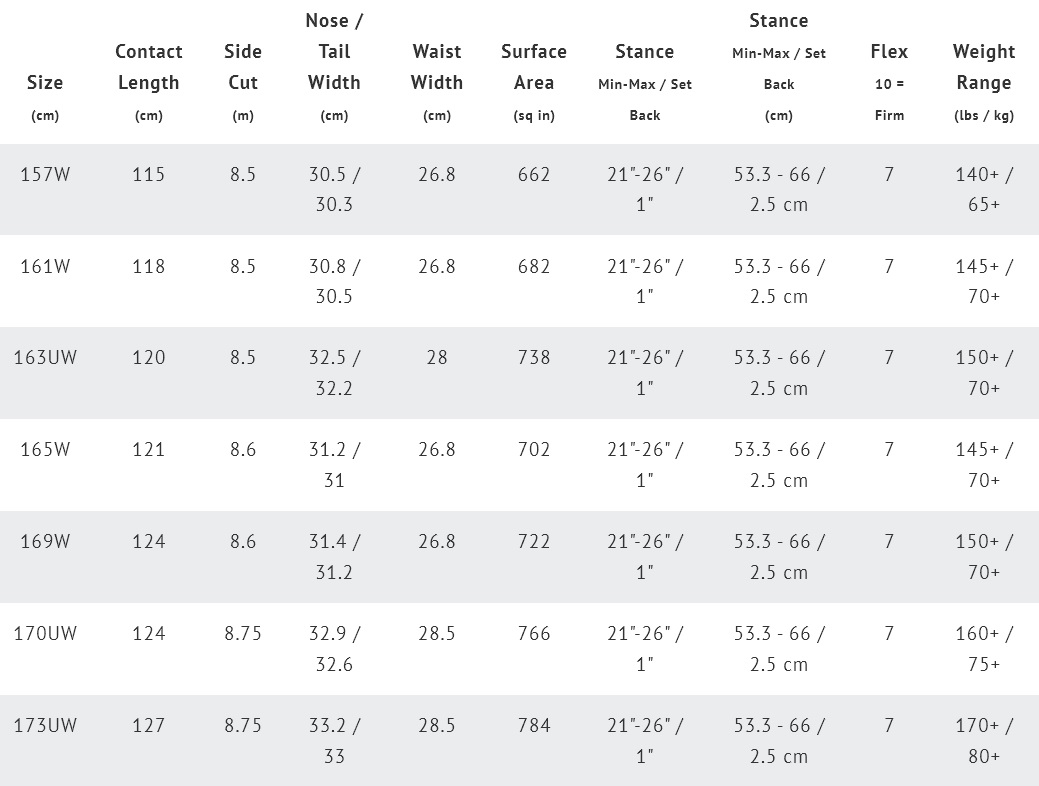This screenshot has width=1039, height=786.
Task: Click the Size column header
Action: (x=45, y=83)
